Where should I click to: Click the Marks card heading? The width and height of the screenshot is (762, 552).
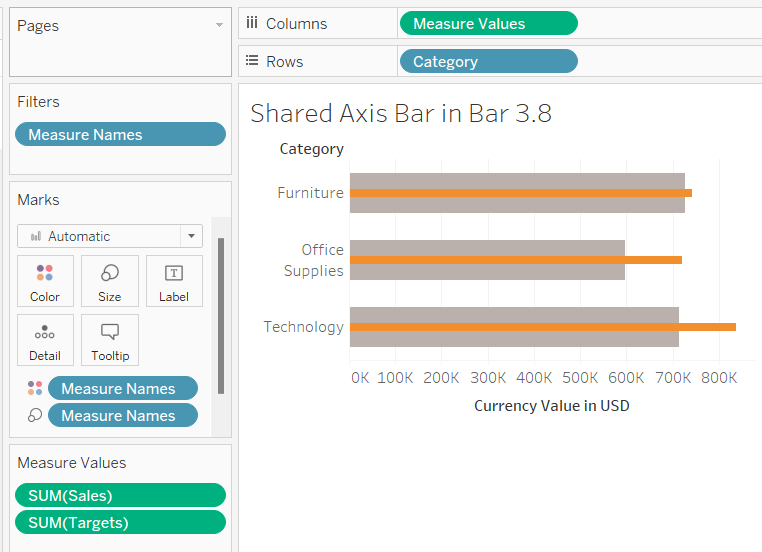(x=38, y=200)
